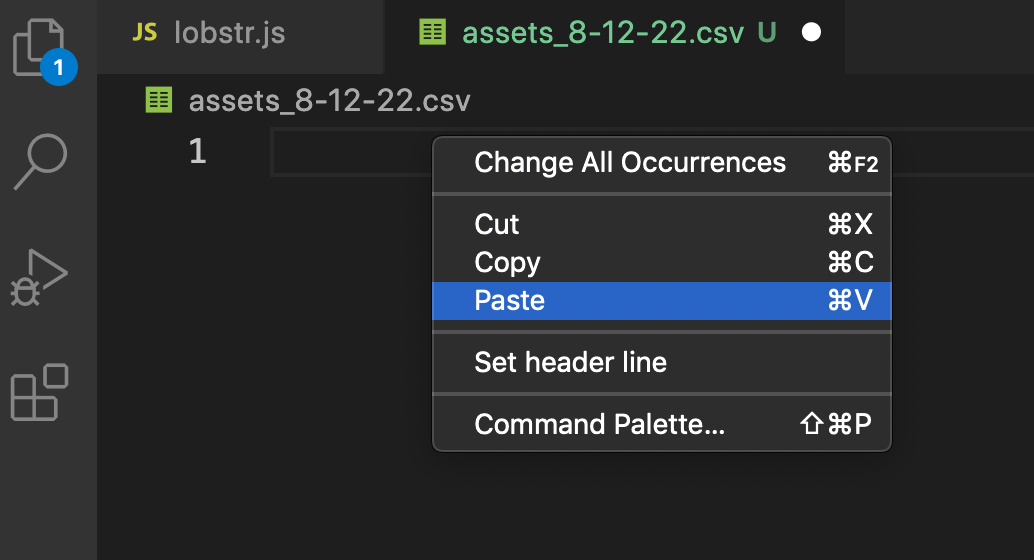
Task: Choose the highlighted Paste menu entry
Action: click(x=510, y=301)
